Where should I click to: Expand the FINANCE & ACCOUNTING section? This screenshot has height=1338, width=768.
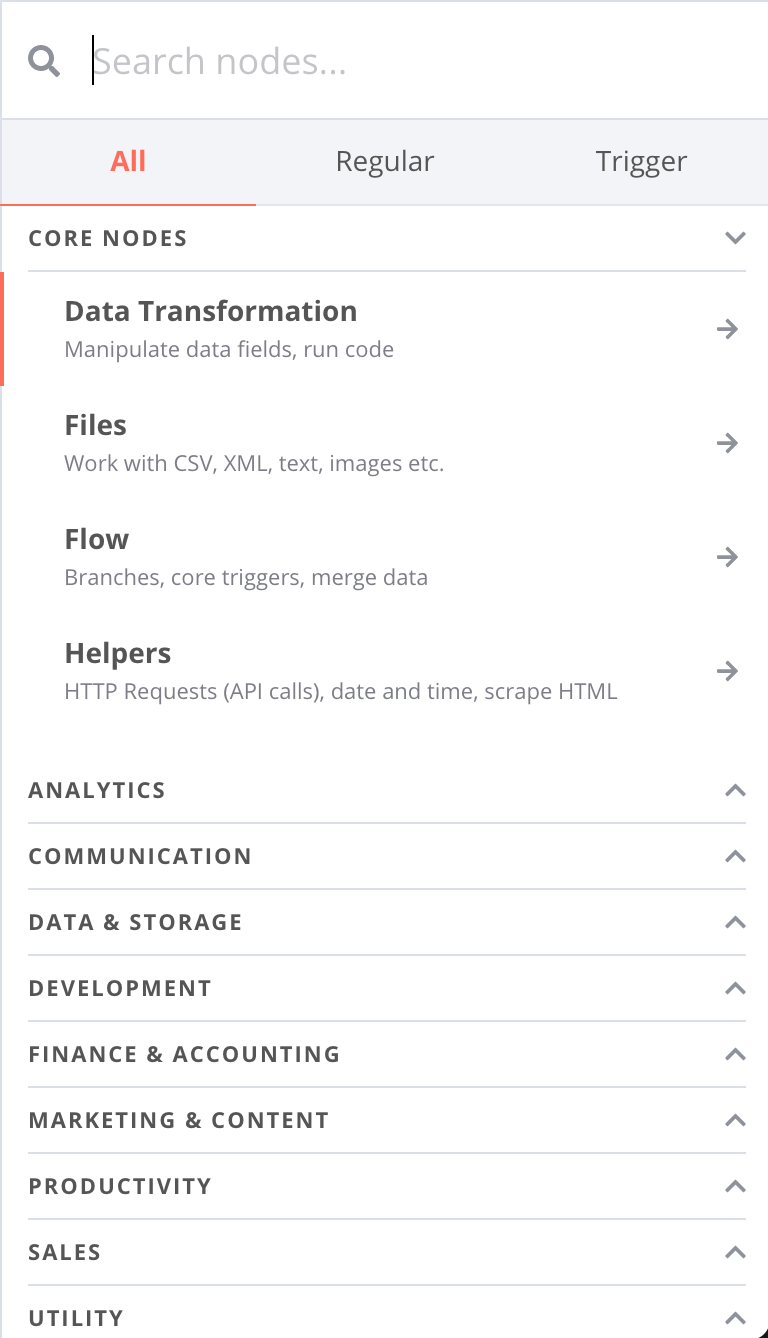(735, 1054)
